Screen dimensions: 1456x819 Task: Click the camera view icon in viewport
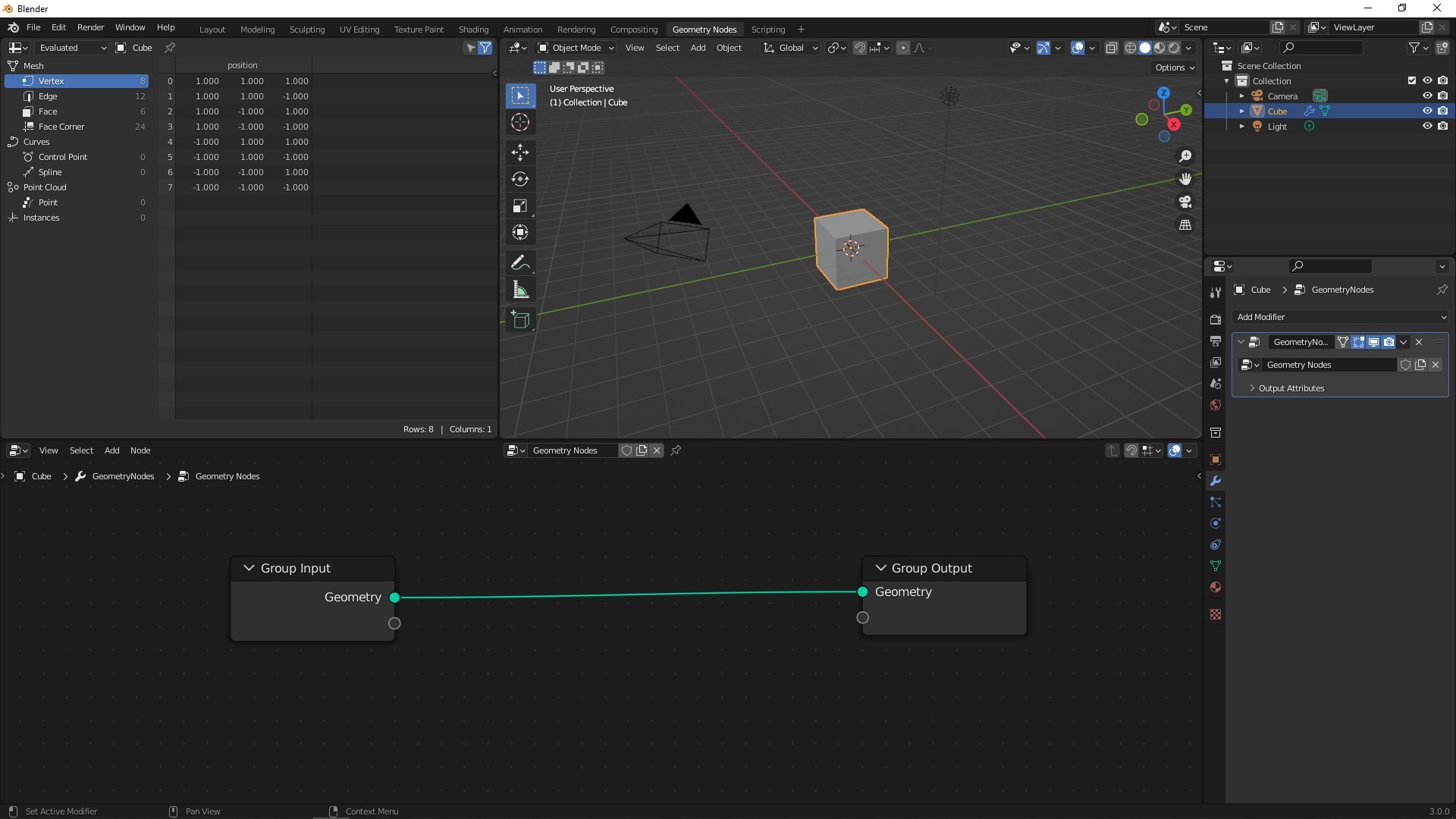[1185, 202]
